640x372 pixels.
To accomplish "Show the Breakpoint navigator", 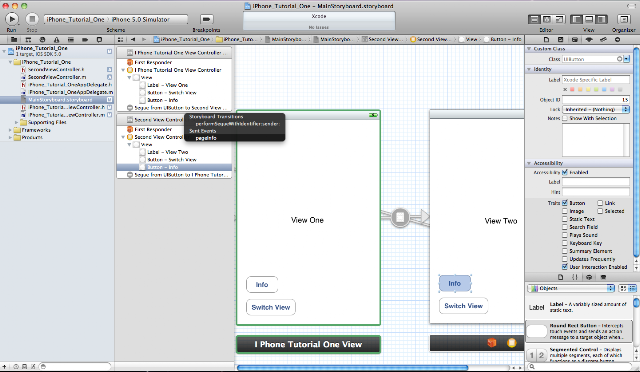I will pos(85,40).
